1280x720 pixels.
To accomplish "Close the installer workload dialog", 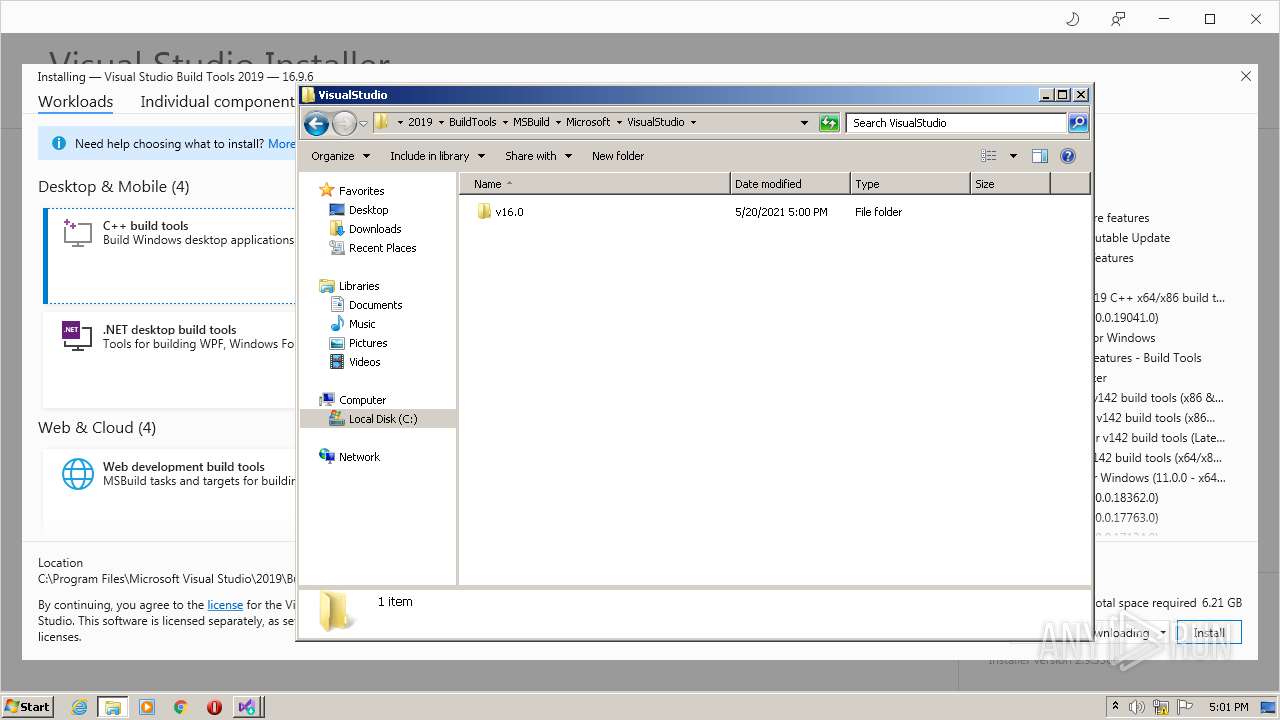I will click(x=1246, y=76).
